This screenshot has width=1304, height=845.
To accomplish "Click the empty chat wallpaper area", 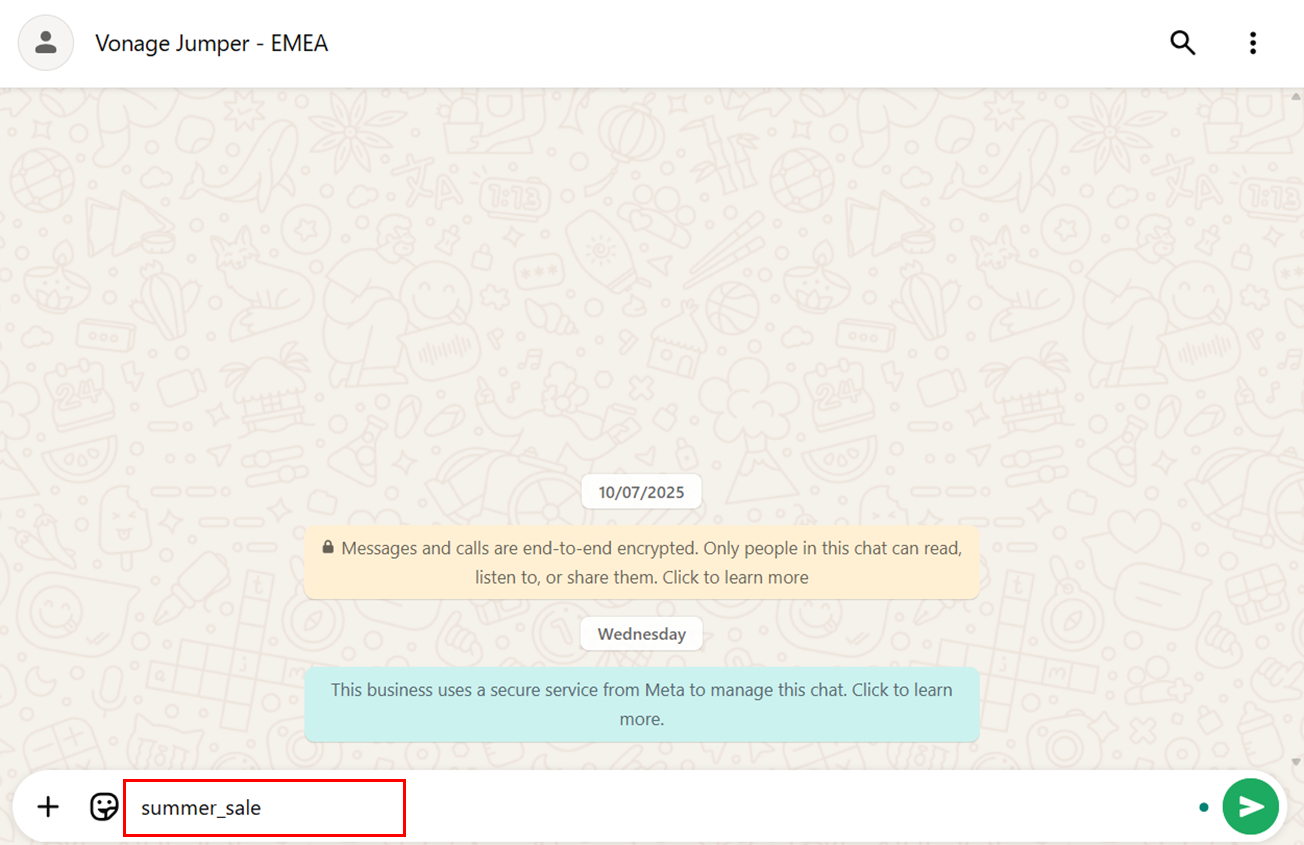I will click(640, 280).
